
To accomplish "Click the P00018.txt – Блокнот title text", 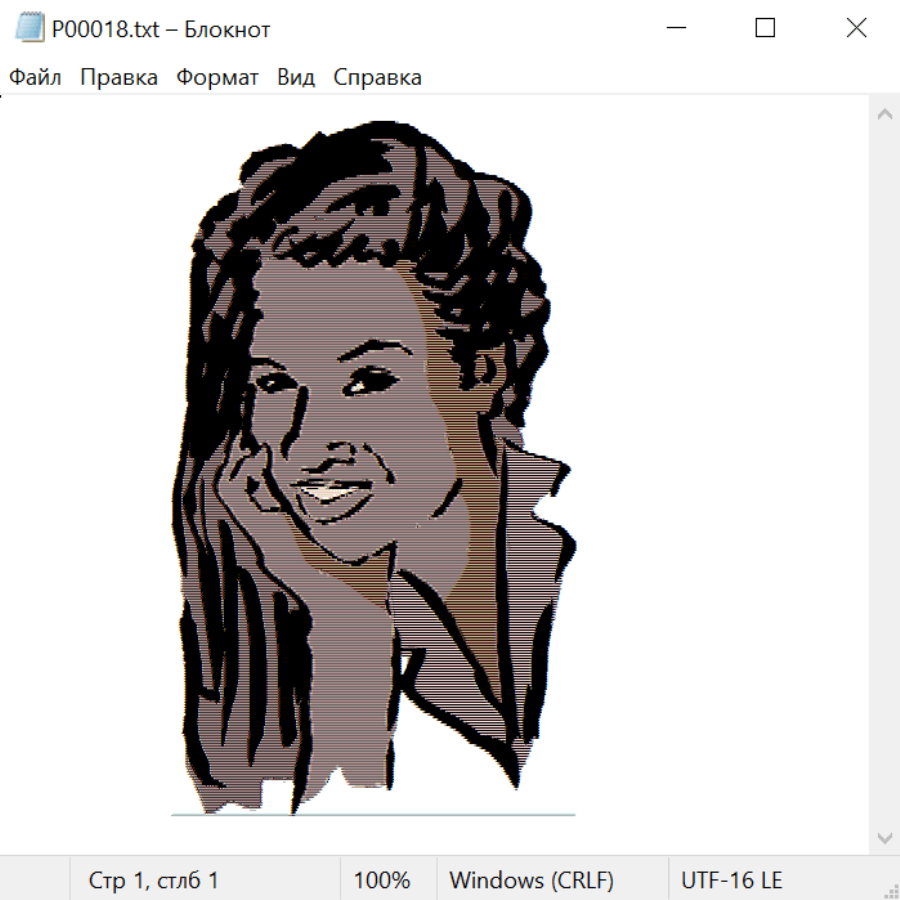I will [161, 30].
